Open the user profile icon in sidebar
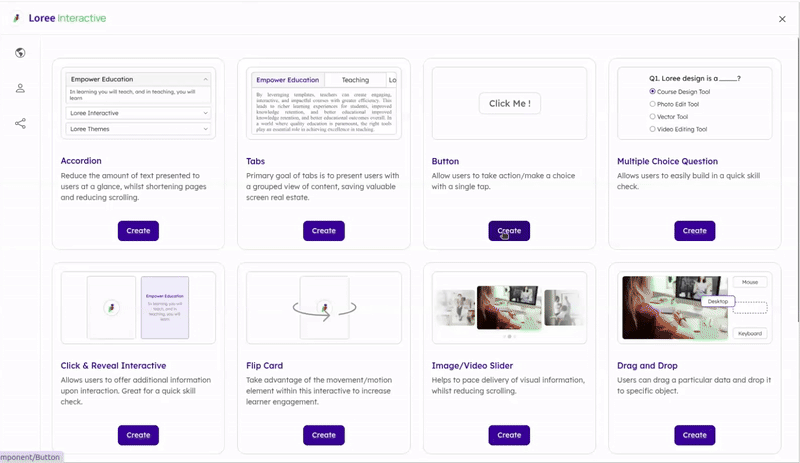 [x=20, y=88]
